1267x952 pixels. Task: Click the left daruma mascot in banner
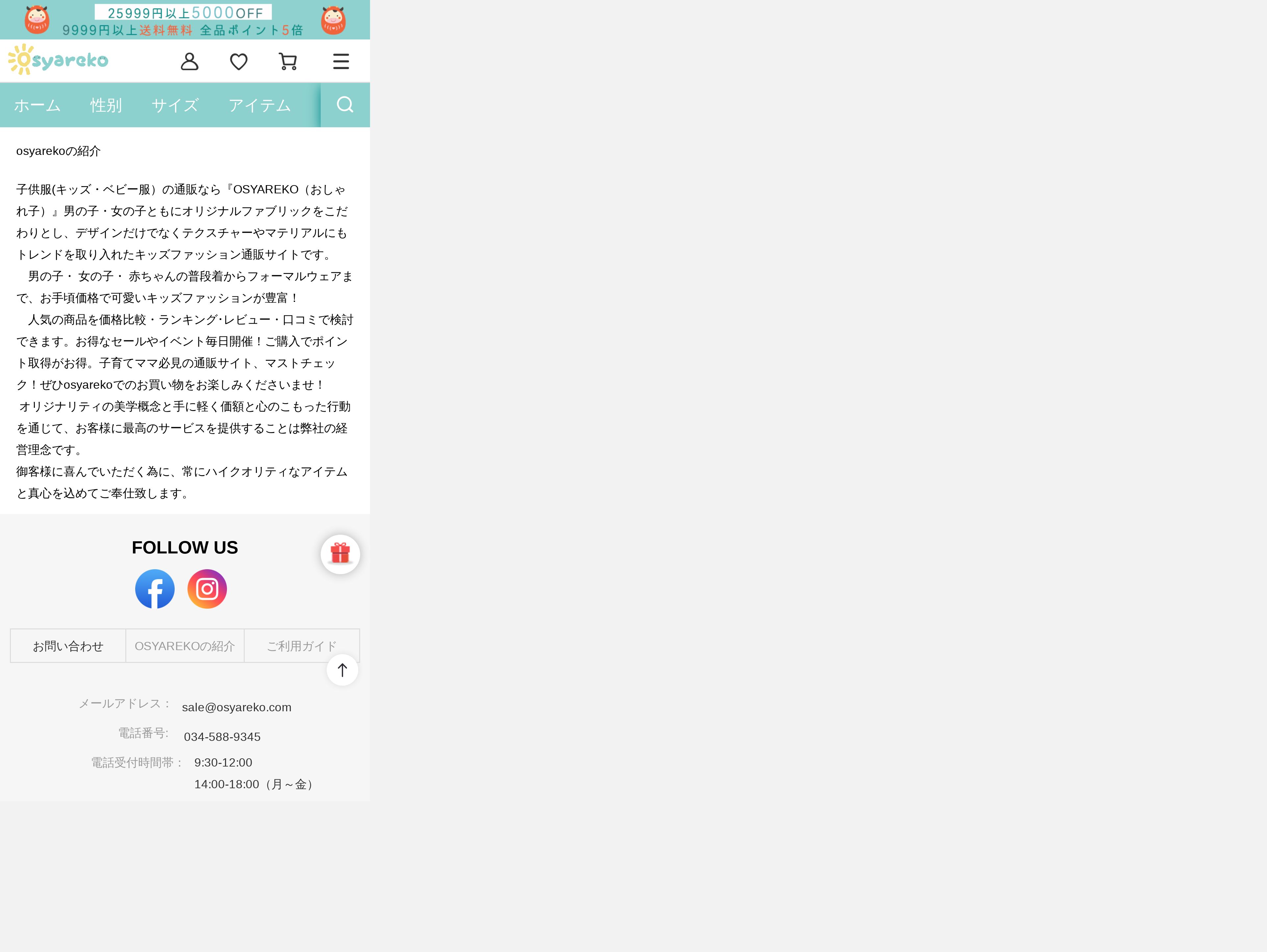click(x=37, y=20)
